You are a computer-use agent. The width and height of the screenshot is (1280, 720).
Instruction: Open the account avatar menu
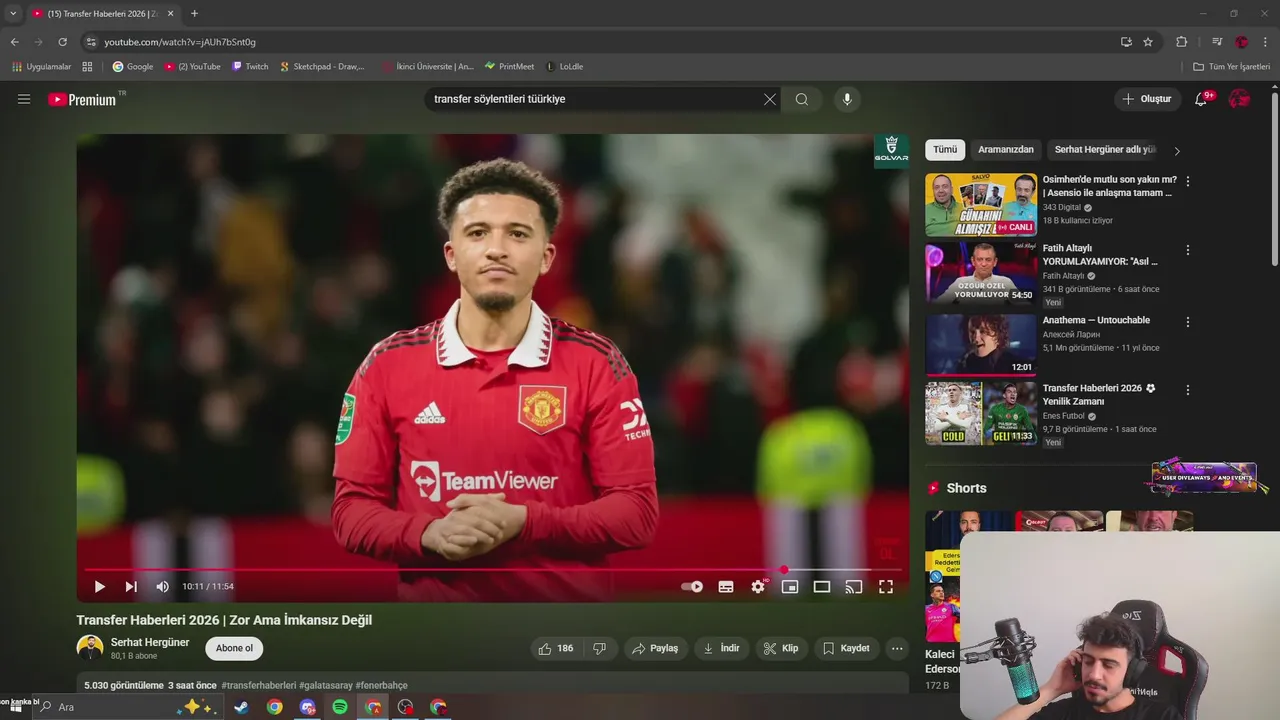(x=1240, y=99)
